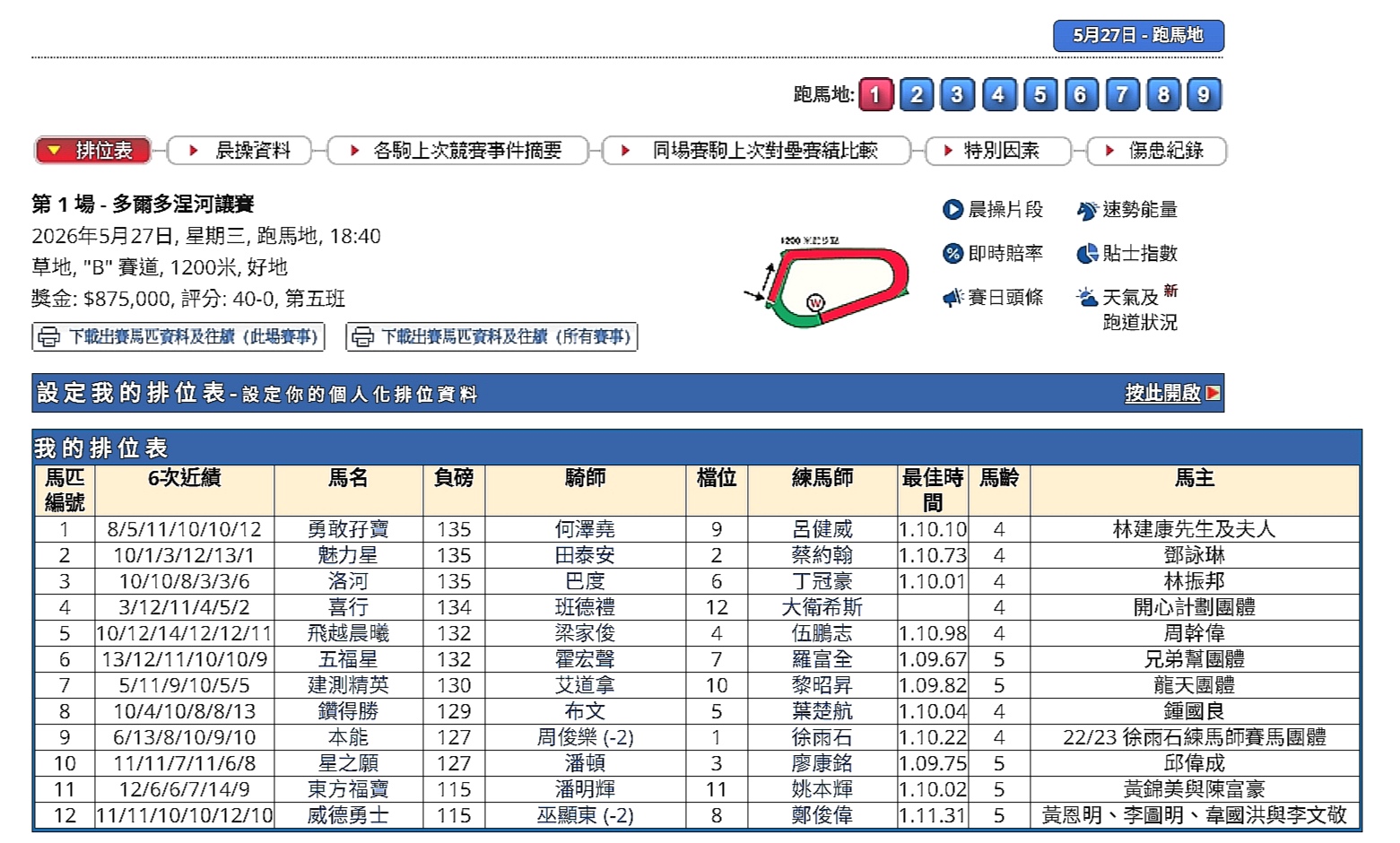Open 賽日頭條 megaphone icon
The height and width of the screenshot is (843, 1400).
(x=952, y=298)
